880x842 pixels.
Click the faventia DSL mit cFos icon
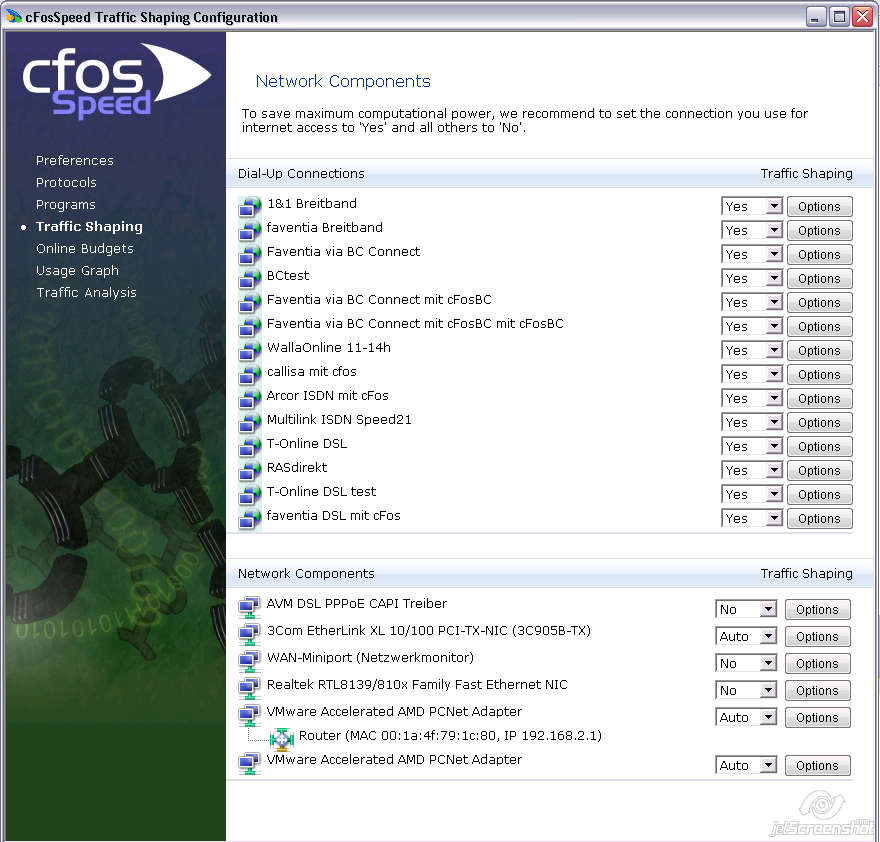click(250, 519)
